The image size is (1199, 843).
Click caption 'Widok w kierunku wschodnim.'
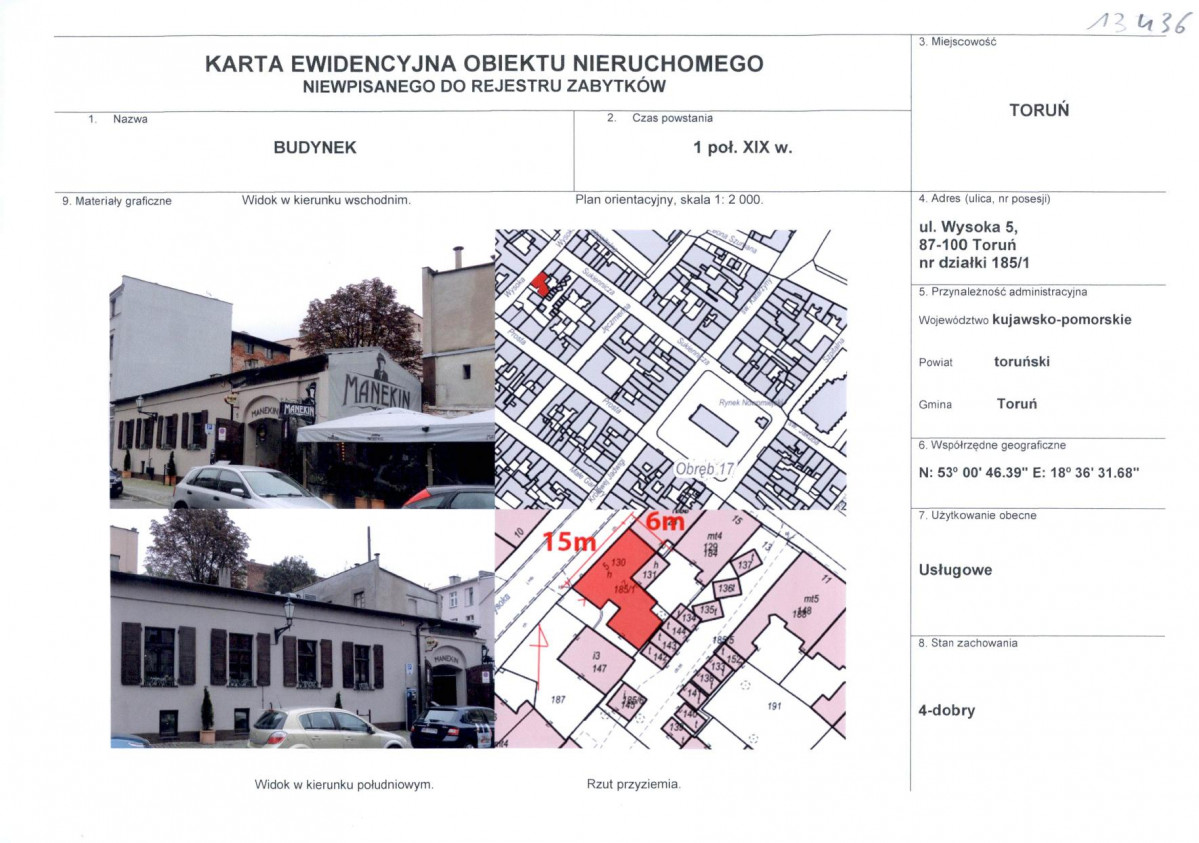[x=327, y=200]
